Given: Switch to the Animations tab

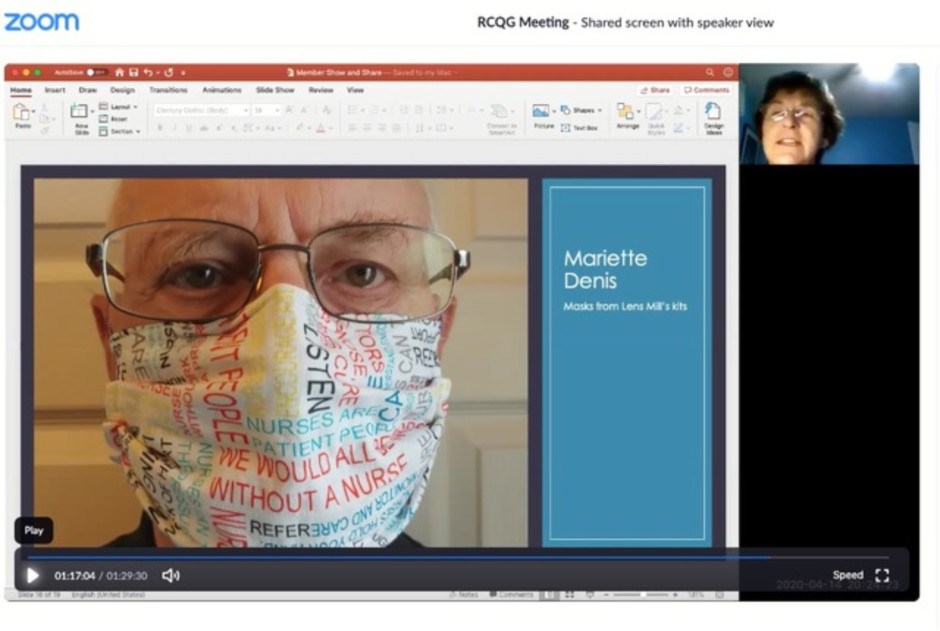Looking at the screenshot, I should [x=222, y=90].
